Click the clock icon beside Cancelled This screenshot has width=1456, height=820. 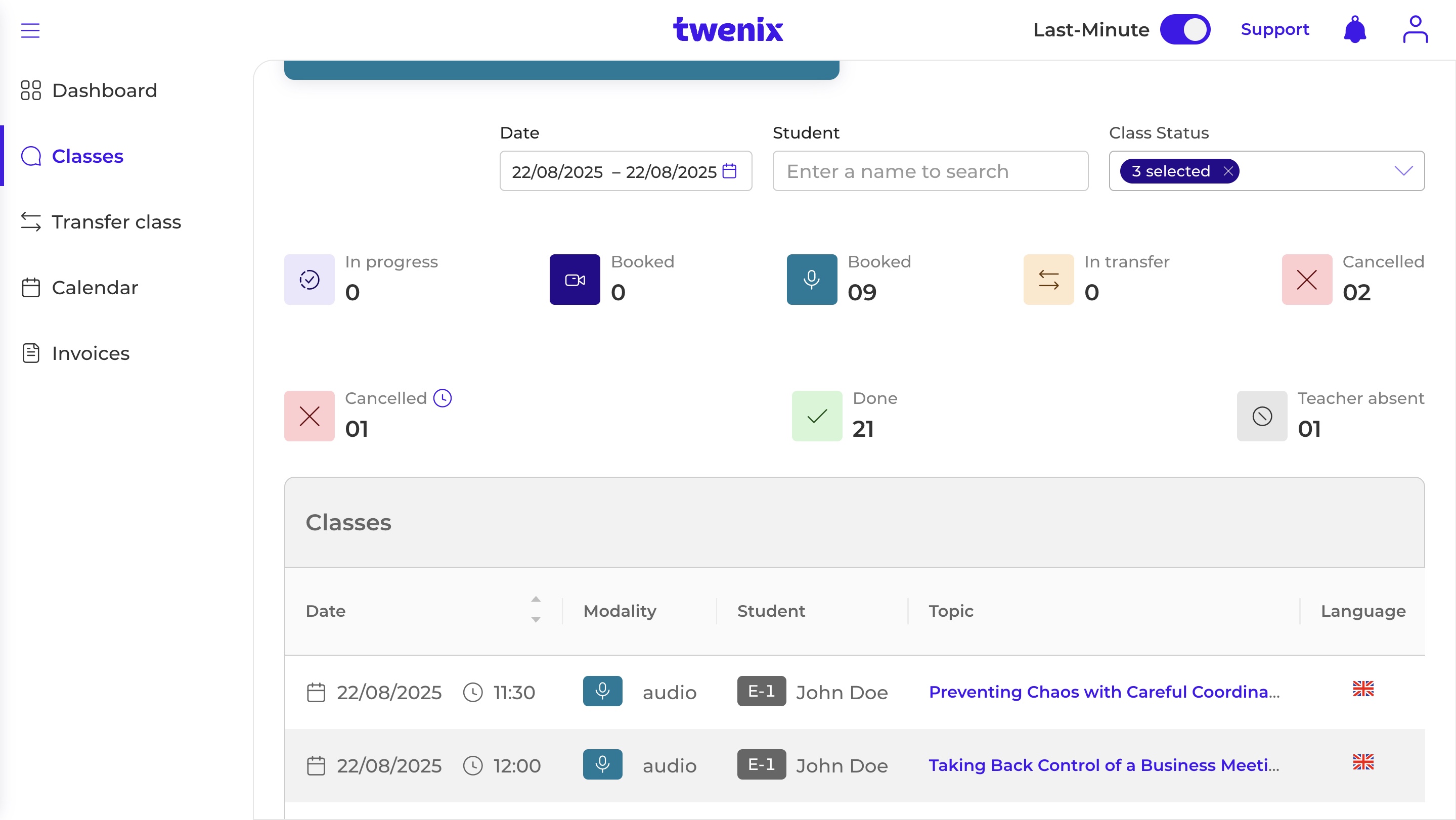(443, 398)
